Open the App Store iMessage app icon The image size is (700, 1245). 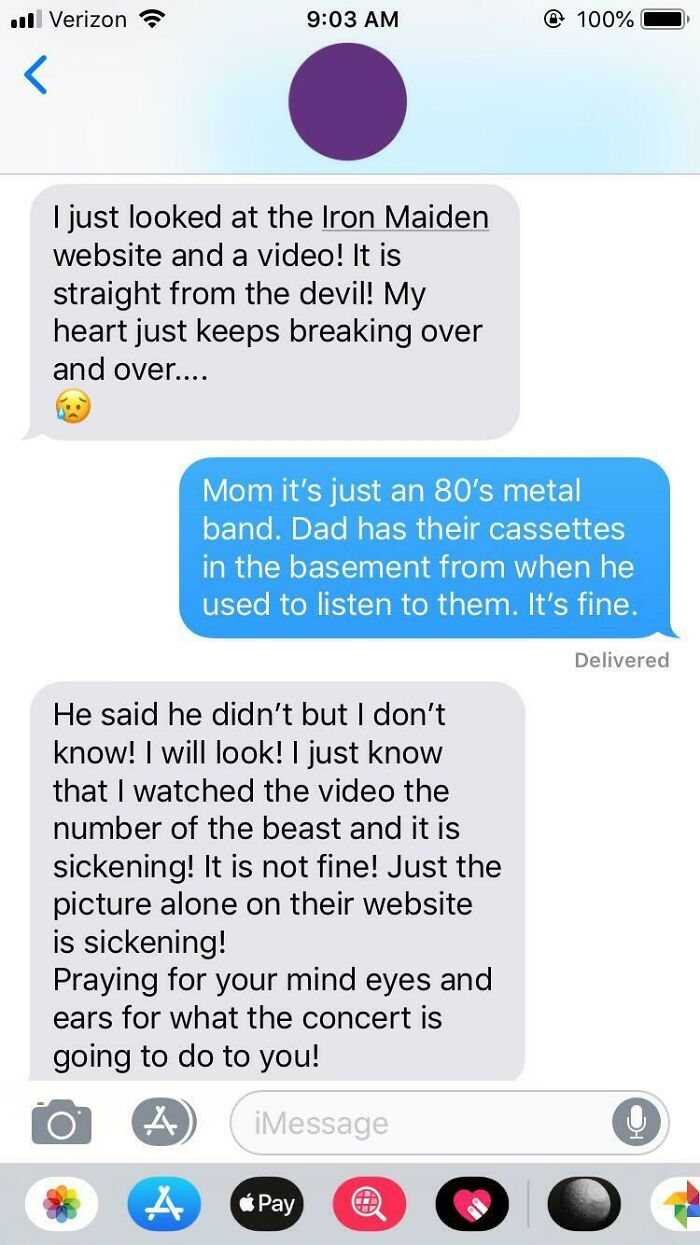[x=164, y=1204]
